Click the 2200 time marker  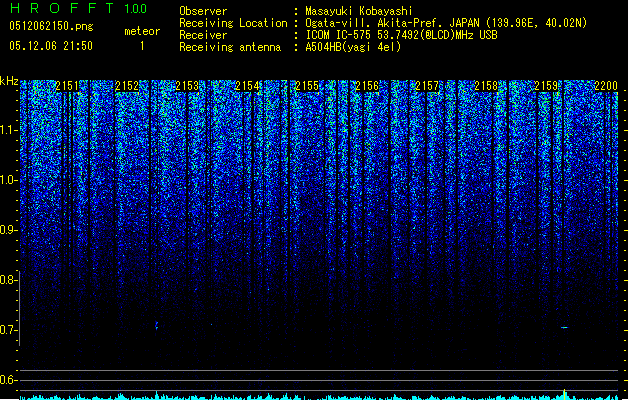[606, 86]
